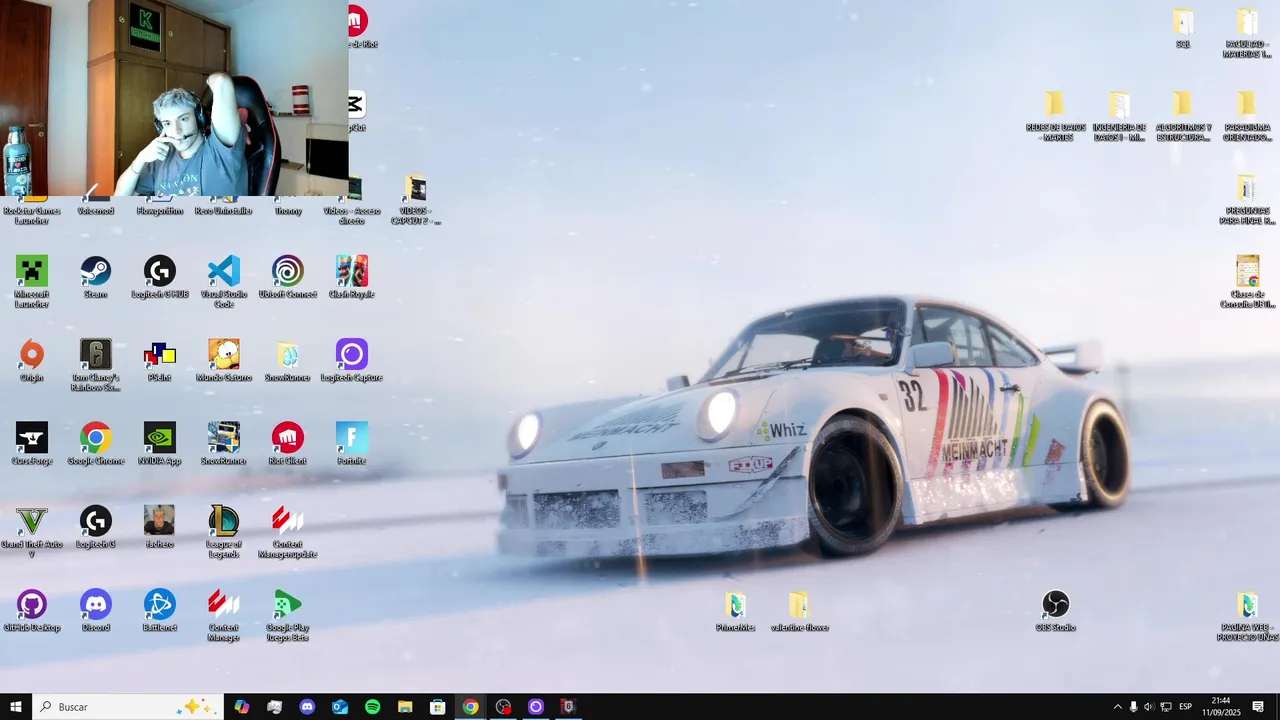Switch to Chrome in the taskbar

470,707
